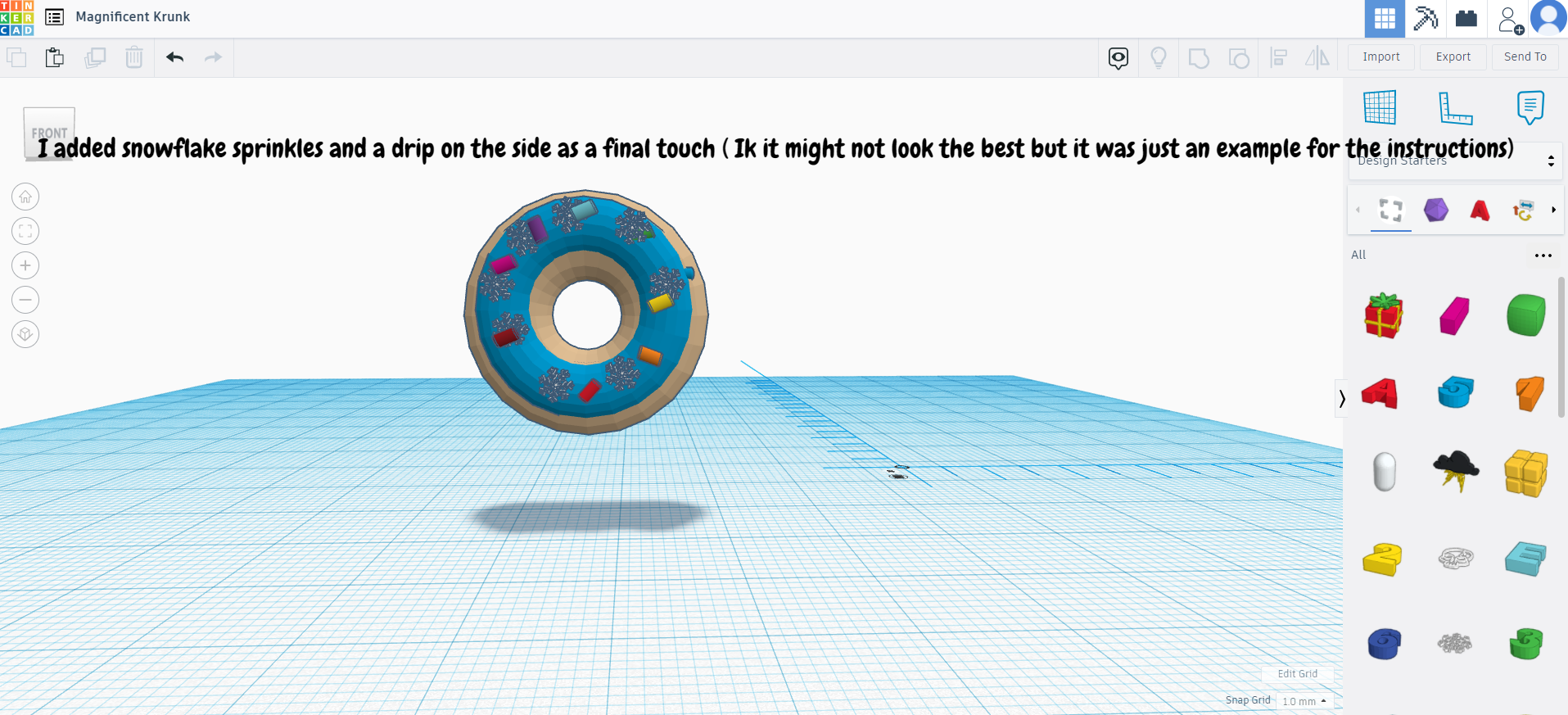Screen dimensions: 1568x715
Task: Open the Design Starters shape library dropdown
Action: click(1455, 161)
